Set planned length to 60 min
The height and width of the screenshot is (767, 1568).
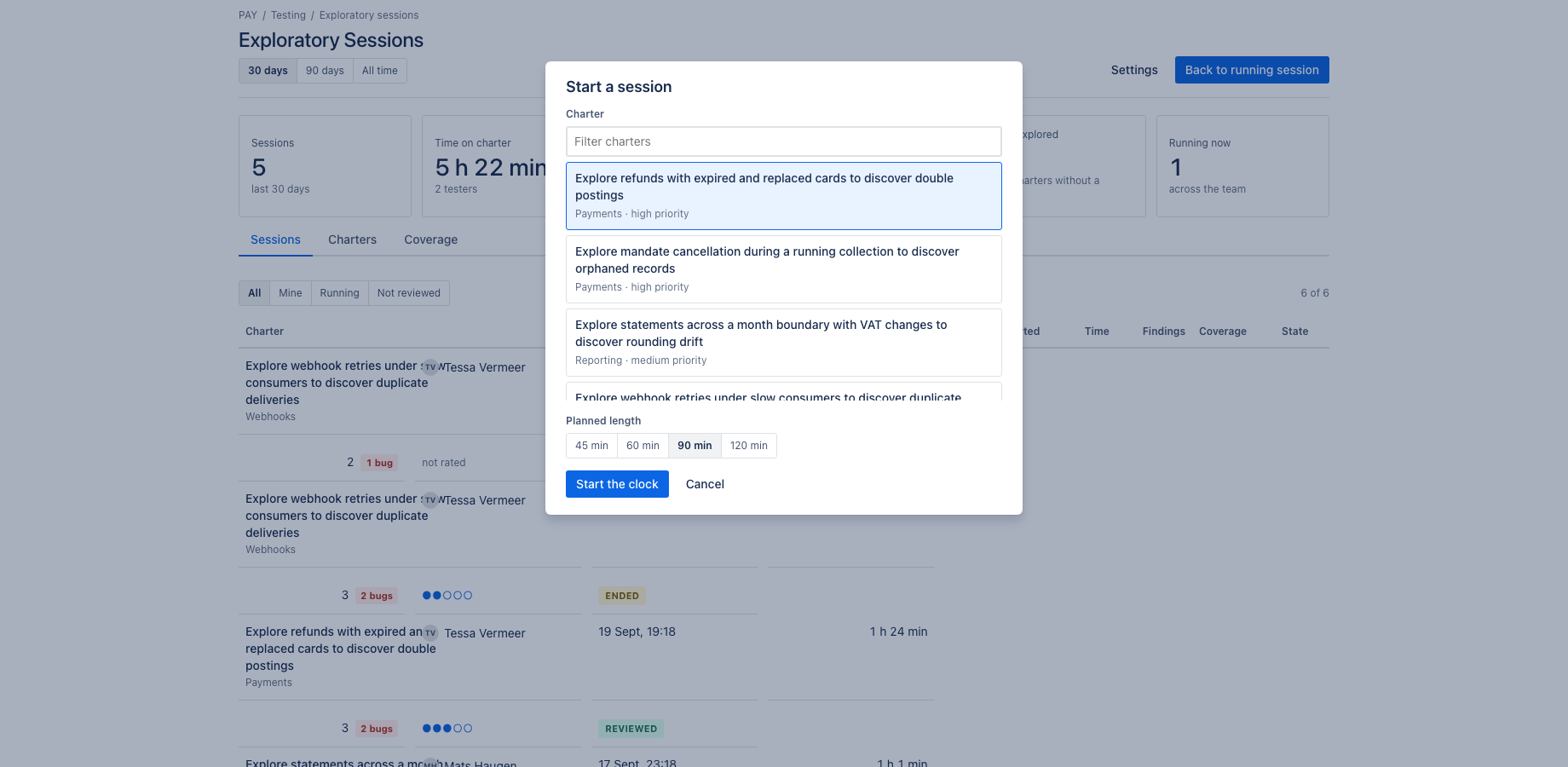click(x=643, y=446)
